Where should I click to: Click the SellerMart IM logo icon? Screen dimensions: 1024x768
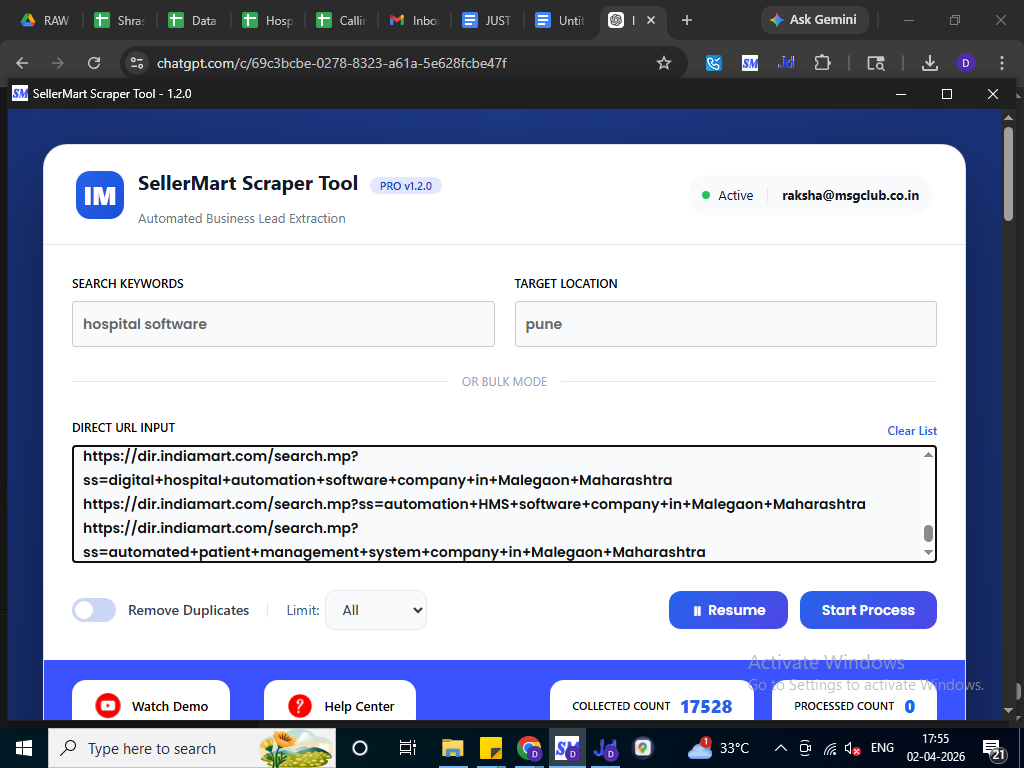(100, 195)
